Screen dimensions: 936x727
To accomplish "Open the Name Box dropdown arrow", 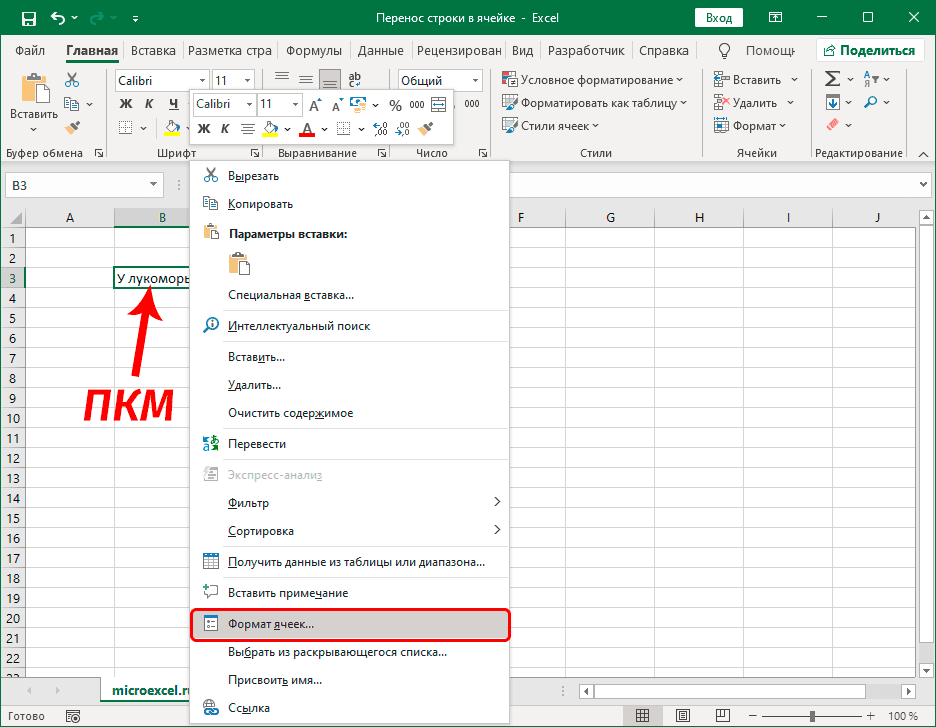I will 153,184.
